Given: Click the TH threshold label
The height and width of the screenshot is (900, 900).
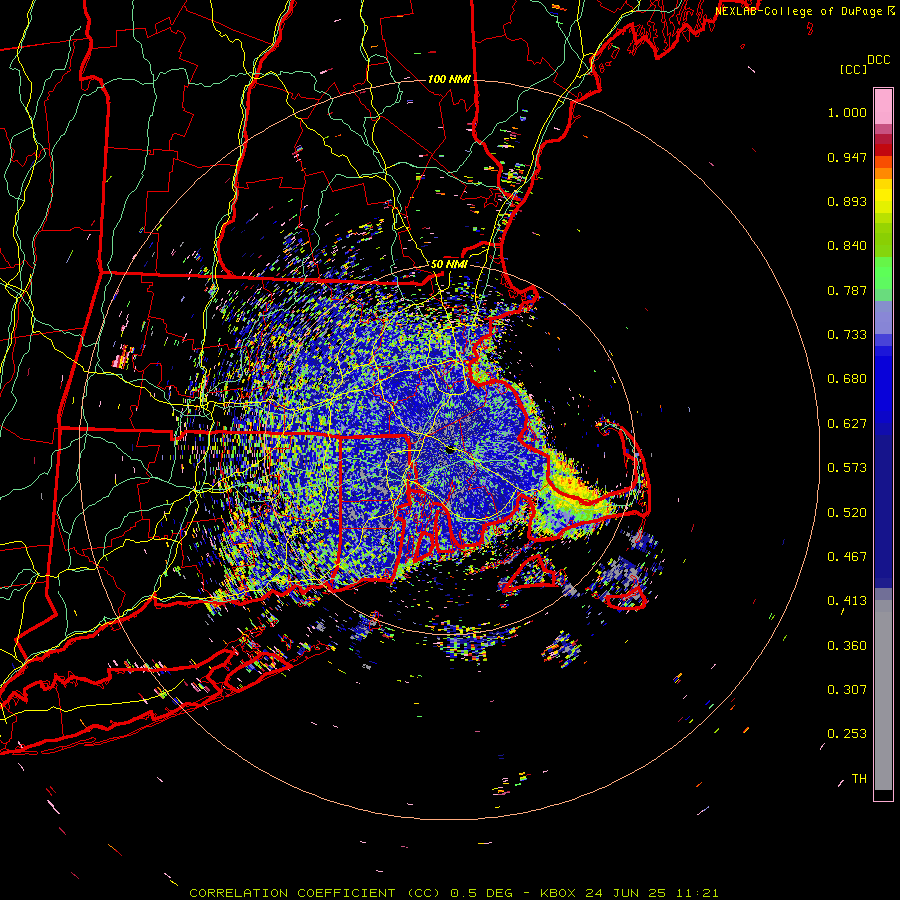Looking at the screenshot, I should pyautogui.click(x=859, y=779).
